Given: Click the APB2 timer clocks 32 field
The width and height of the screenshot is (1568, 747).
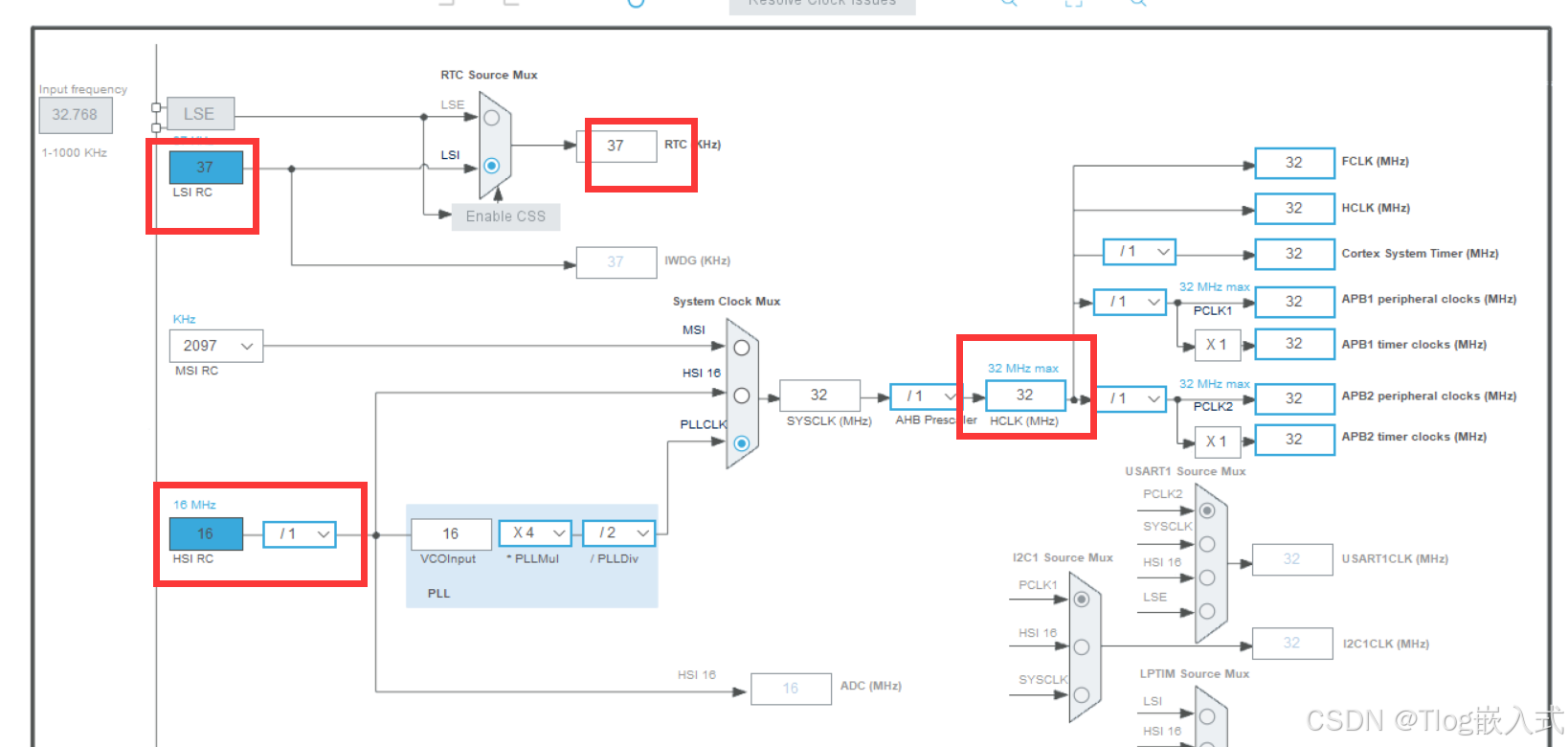Looking at the screenshot, I should click(1294, 440).
